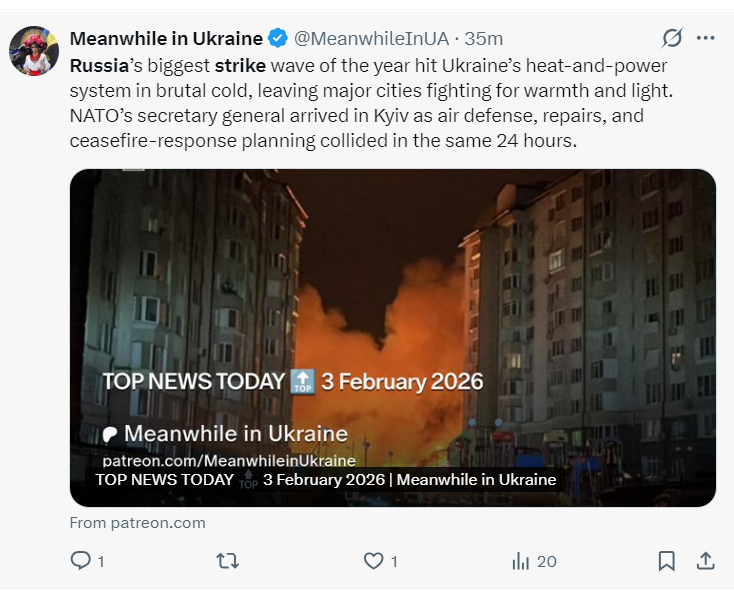The image size is (734, 590).
Task: Click the 'TOP NEWS TODAY' card title caption
Action: (325, 479)
